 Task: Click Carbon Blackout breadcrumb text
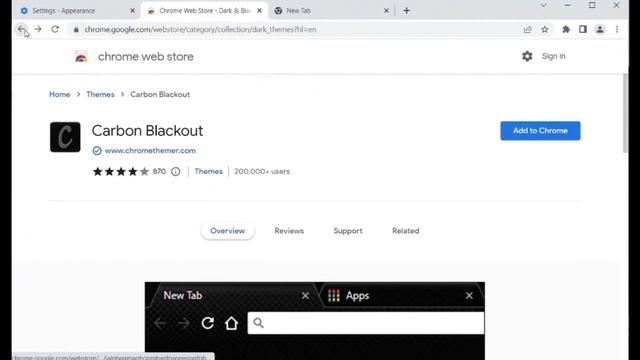tap(160, 94)
